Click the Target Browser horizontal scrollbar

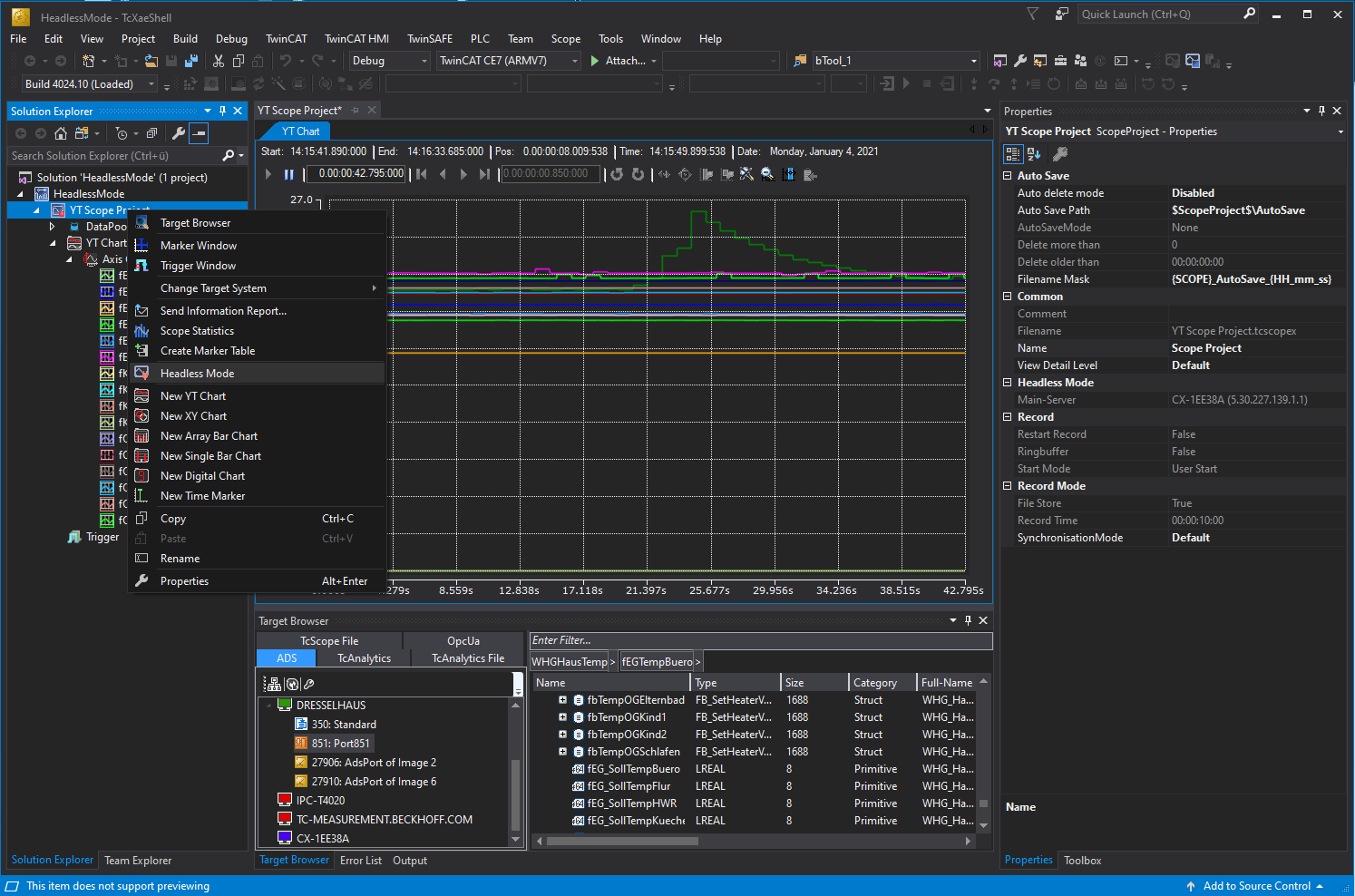pyautogui.click(x=622, y=841)
